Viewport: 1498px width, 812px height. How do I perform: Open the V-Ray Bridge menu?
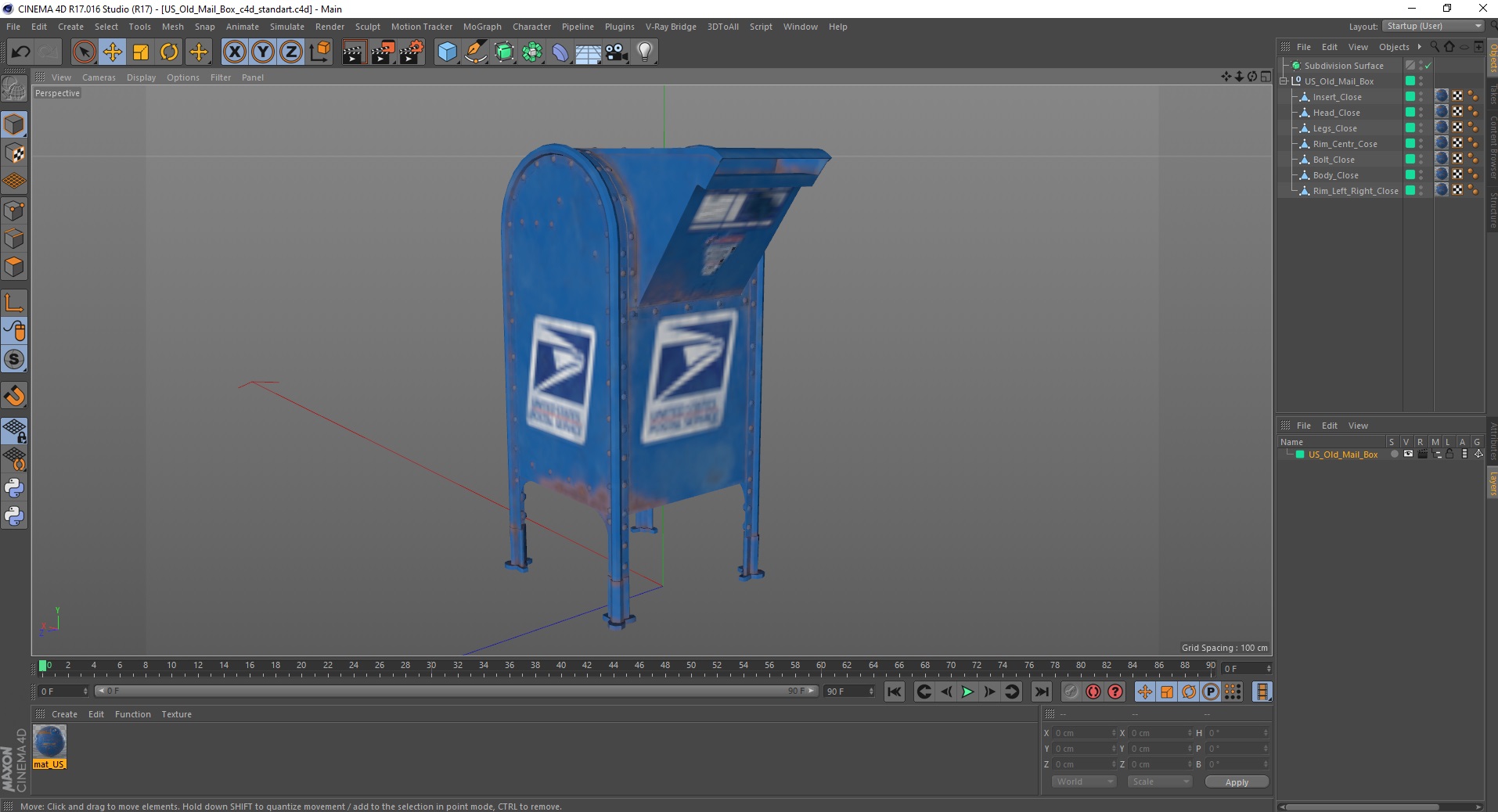click(671, 27)
